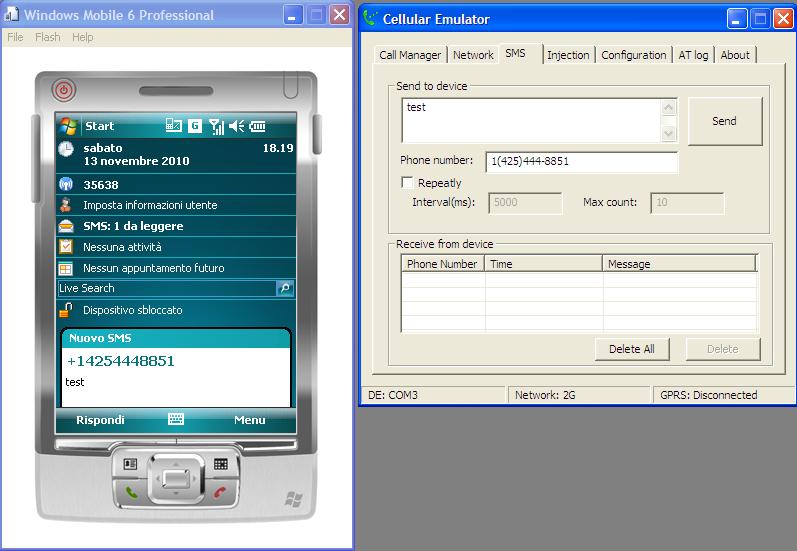Viewport: 797px width, 551px height.
Task: Click the GPRS 'G' indicator icon
Action: [x=195, y=126]
